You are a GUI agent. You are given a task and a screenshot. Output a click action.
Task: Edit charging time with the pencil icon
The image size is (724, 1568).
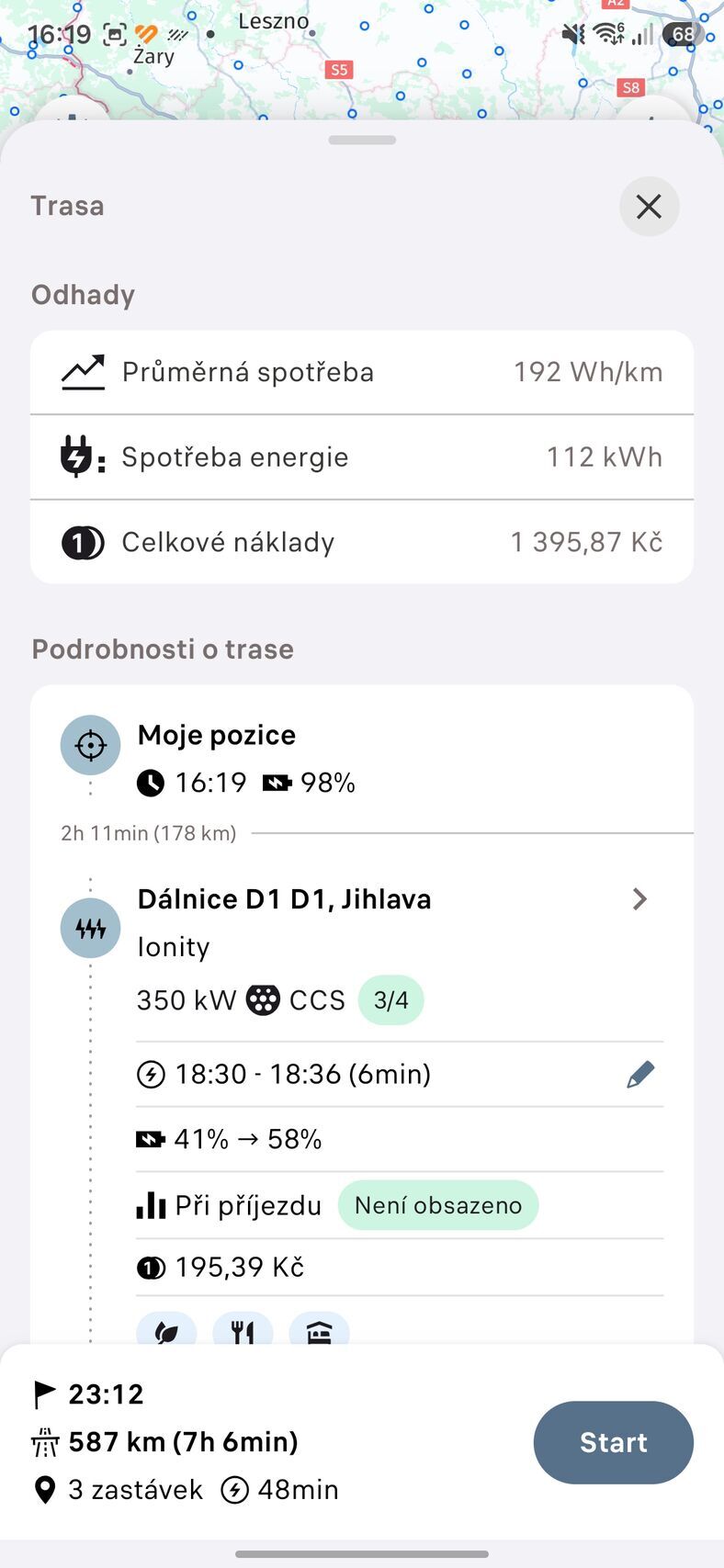click(640, 1074)
